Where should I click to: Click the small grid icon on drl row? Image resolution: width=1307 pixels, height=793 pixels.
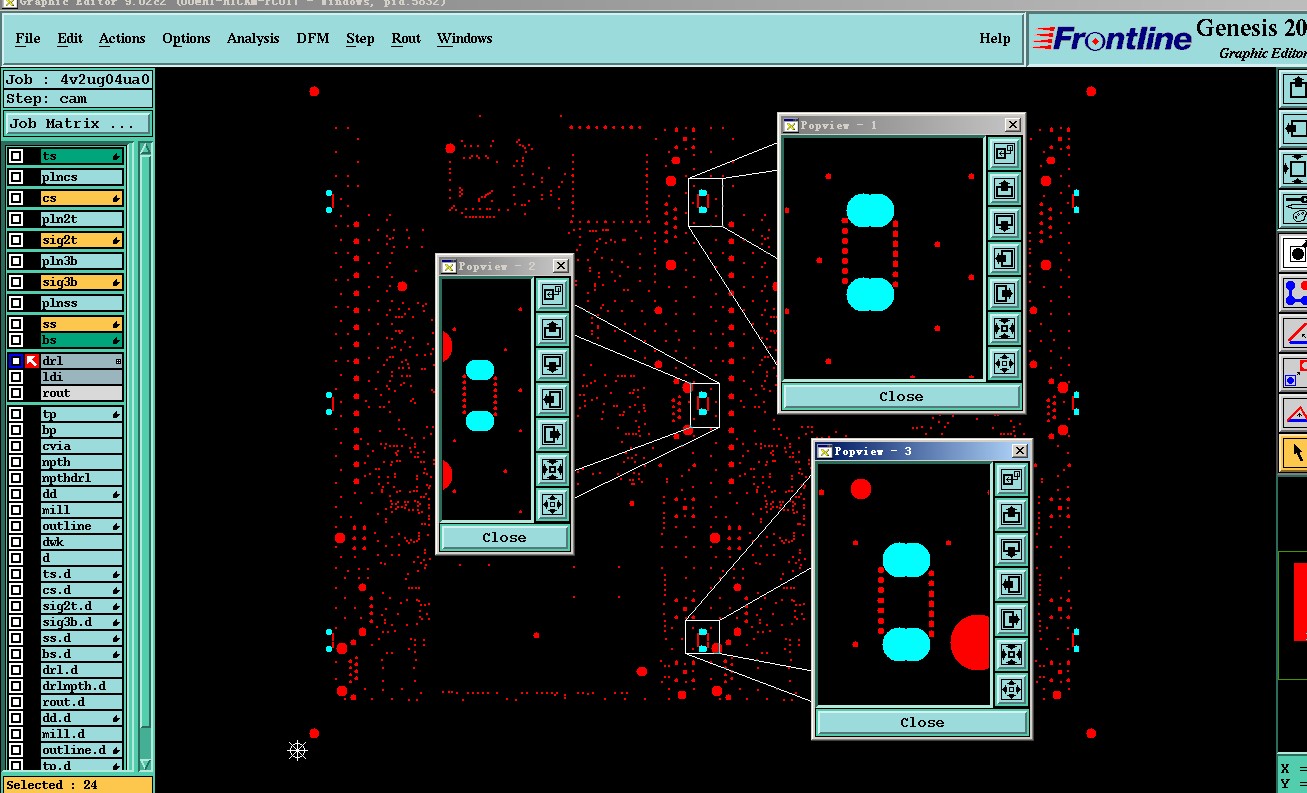pos(118,361)
